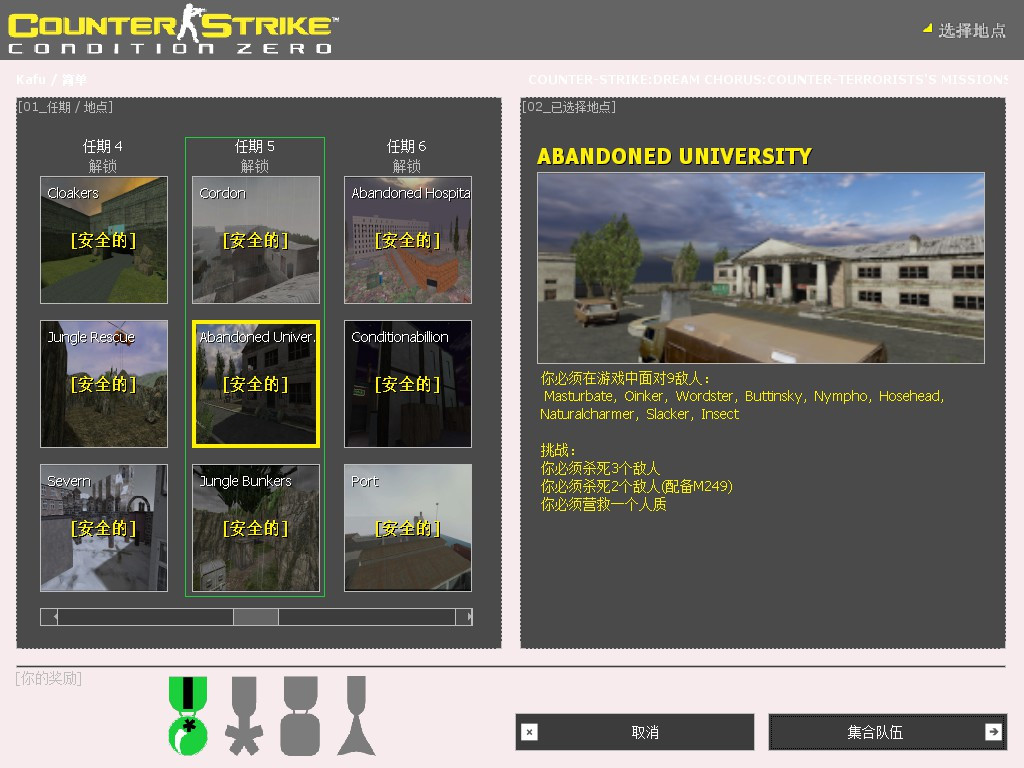Click the scrollbar right arrow
The width and height of the screenshot is (1024, 768).
coord(464,617)
